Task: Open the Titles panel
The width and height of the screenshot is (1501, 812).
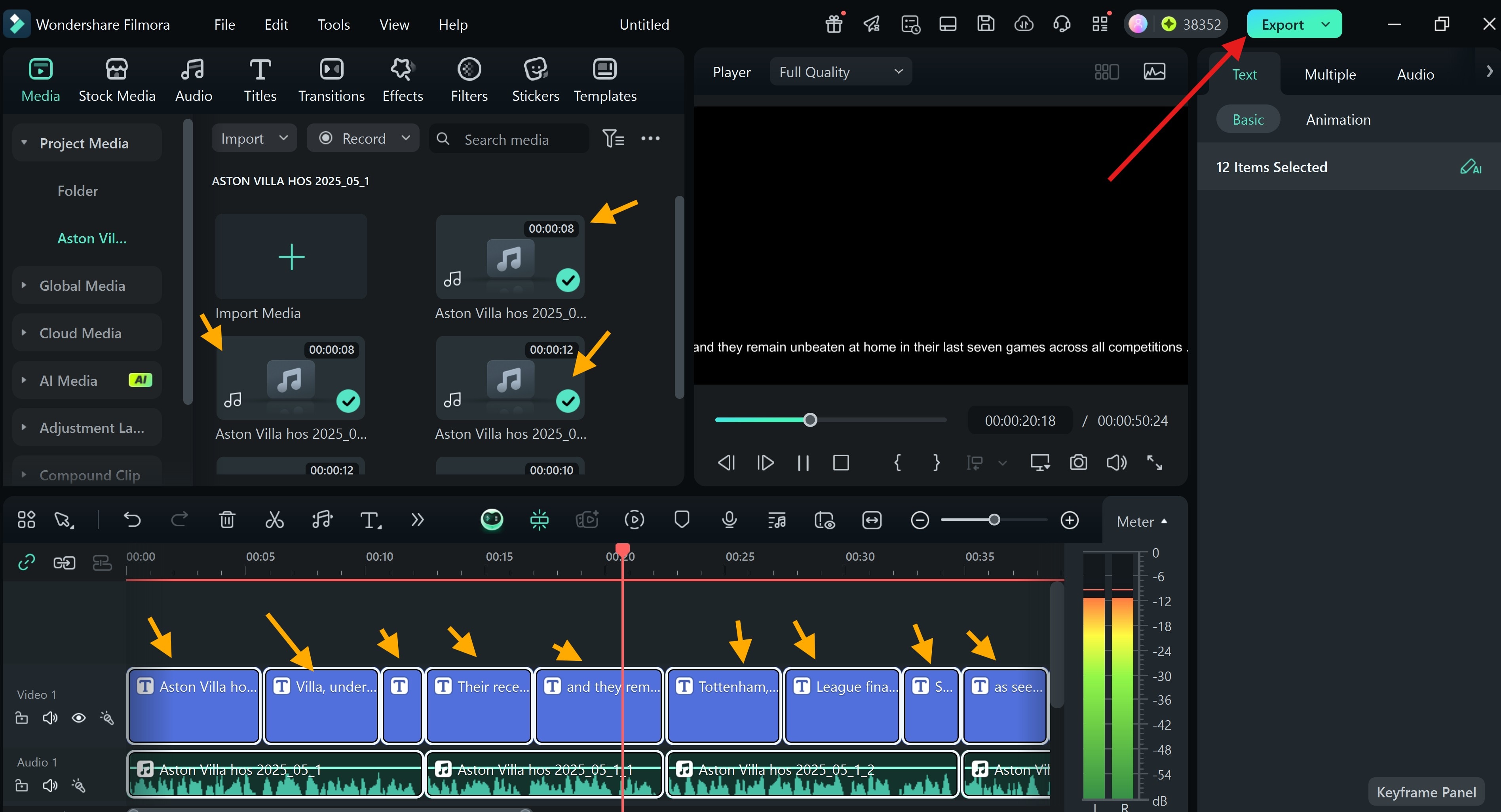Action: (260, 81)
